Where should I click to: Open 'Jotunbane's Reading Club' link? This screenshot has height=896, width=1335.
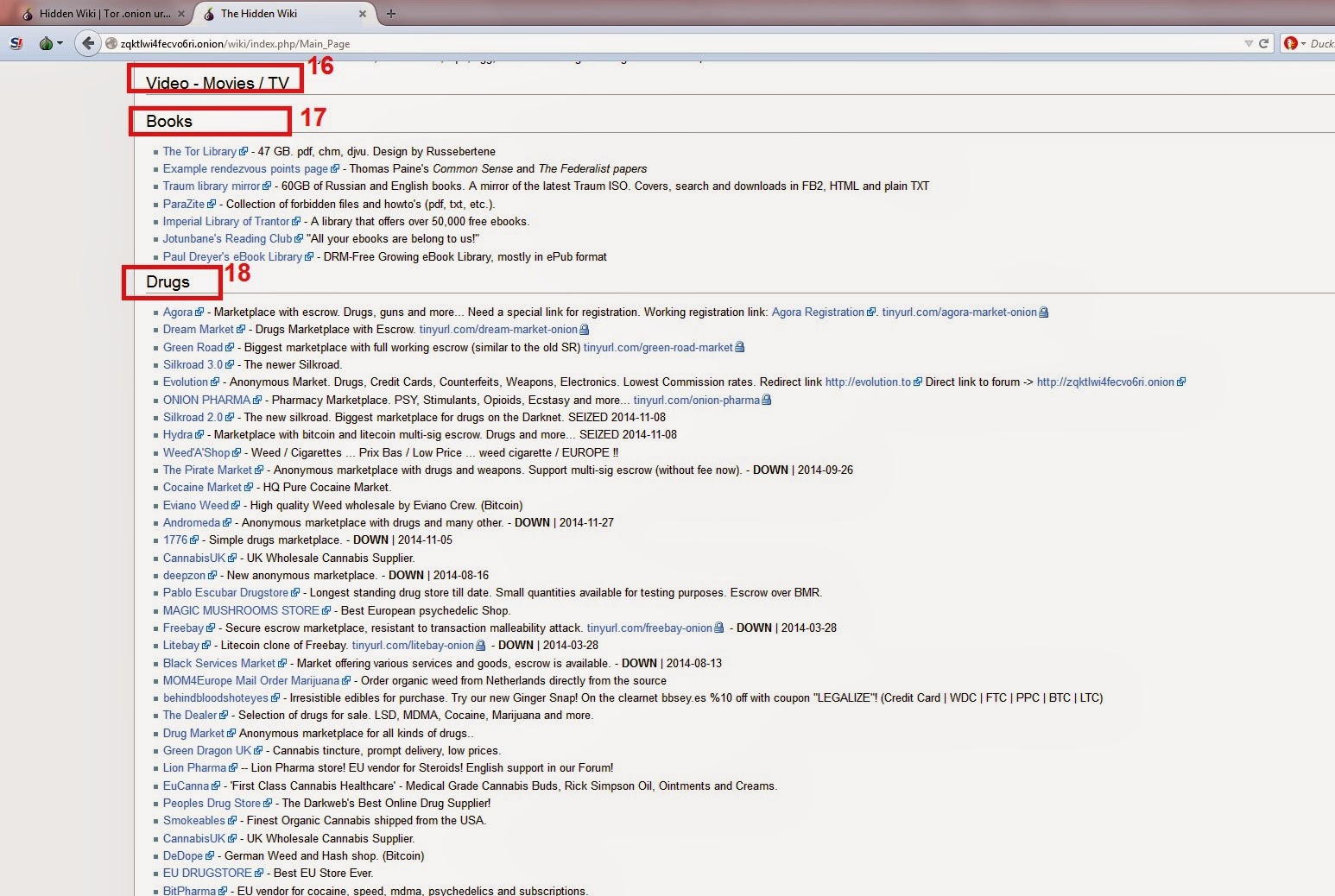pos(228,239)
